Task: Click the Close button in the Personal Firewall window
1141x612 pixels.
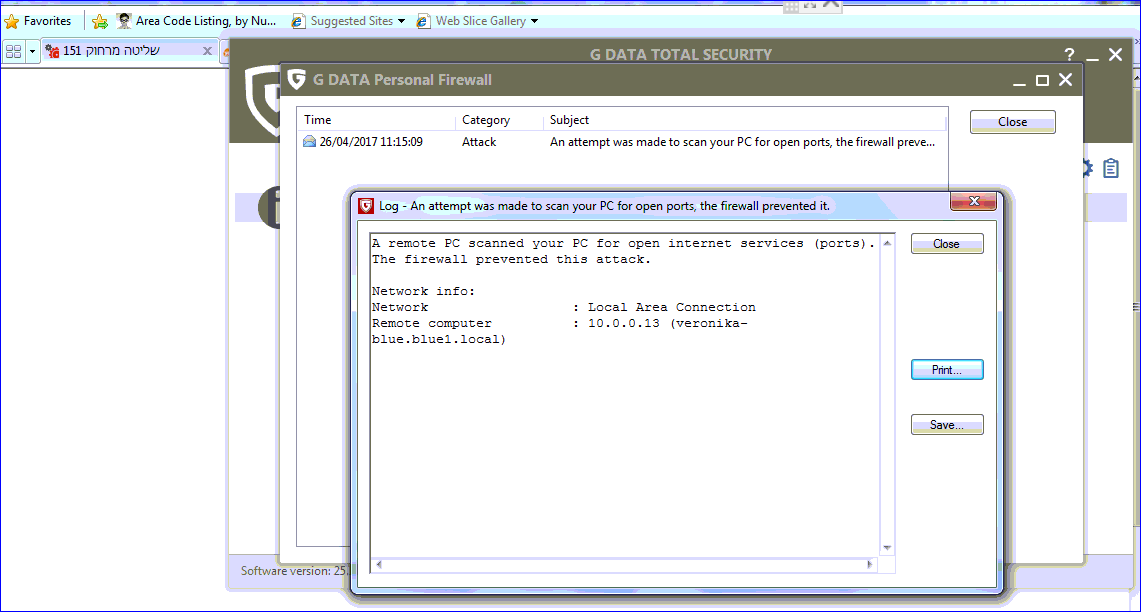Action: 1012,122
